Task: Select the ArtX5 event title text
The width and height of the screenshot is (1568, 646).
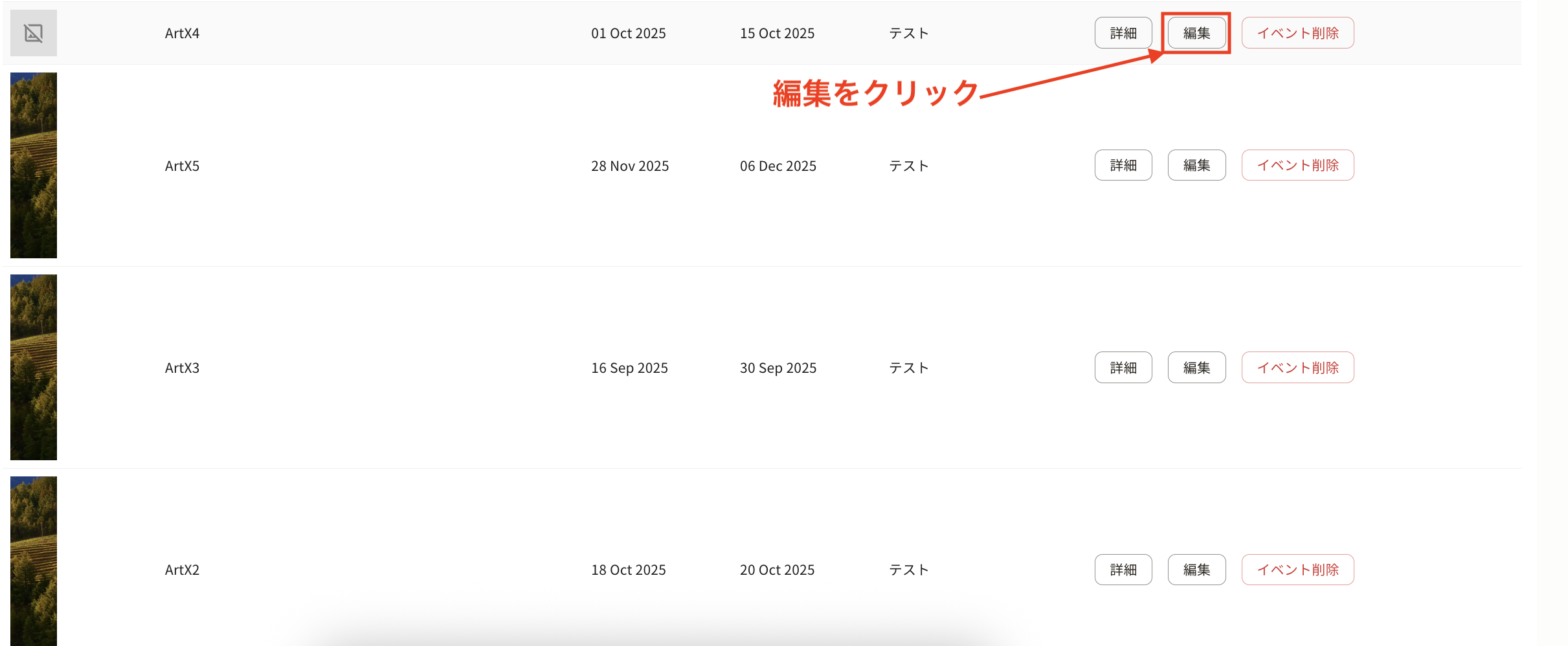Action: 182,165
